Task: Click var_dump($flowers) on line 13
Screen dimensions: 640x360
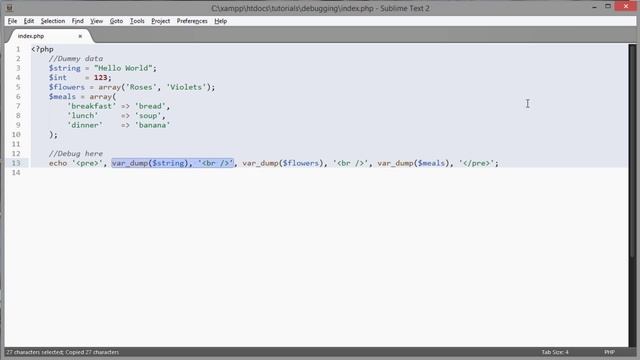Action: pos(282,163)
